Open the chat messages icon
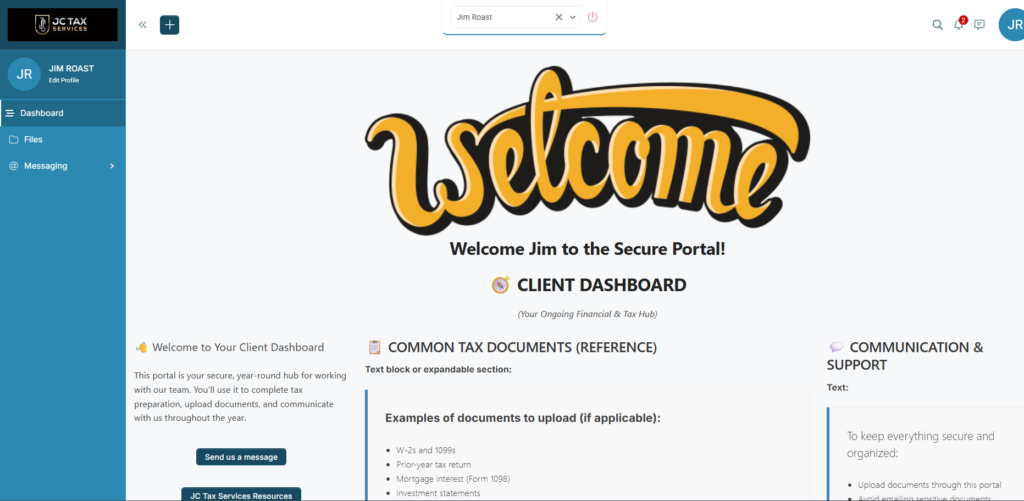 point(979,25)
